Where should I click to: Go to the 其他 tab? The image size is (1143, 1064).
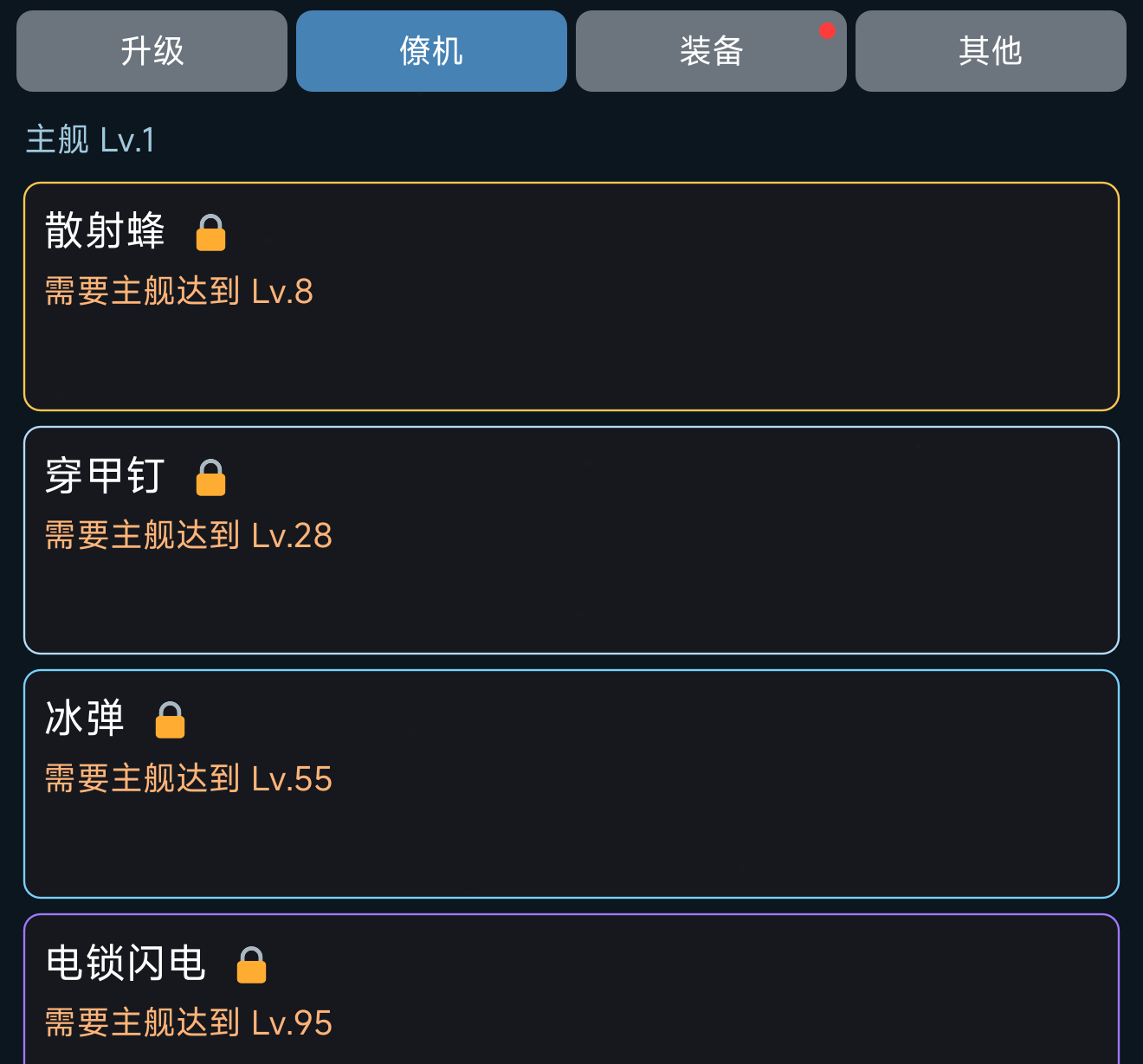point(991,51)
